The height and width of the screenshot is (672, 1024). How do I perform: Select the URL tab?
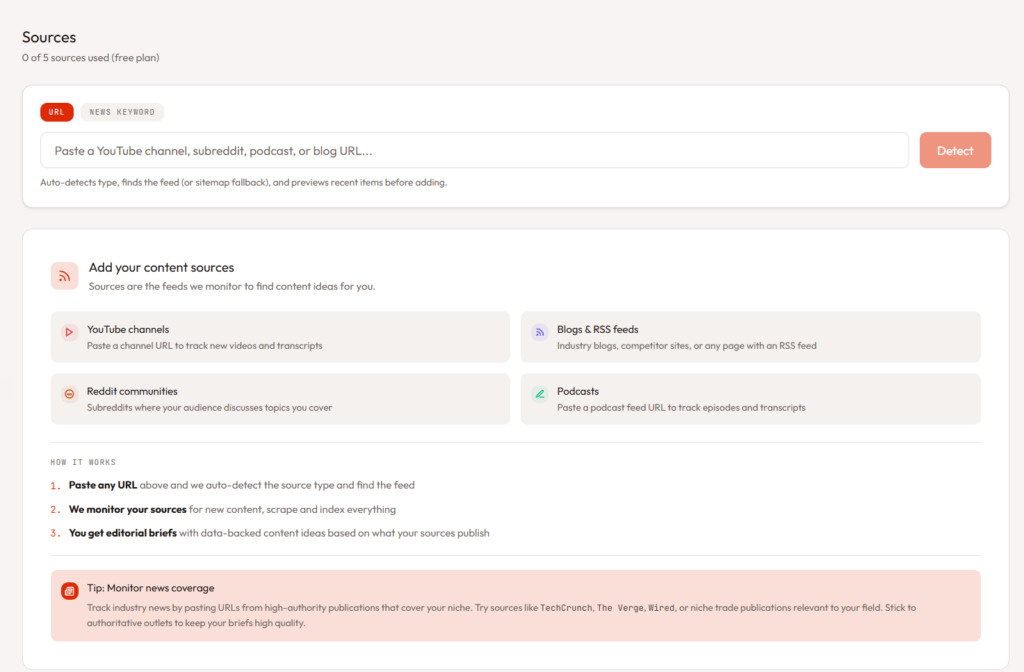(x=56, y=112)
